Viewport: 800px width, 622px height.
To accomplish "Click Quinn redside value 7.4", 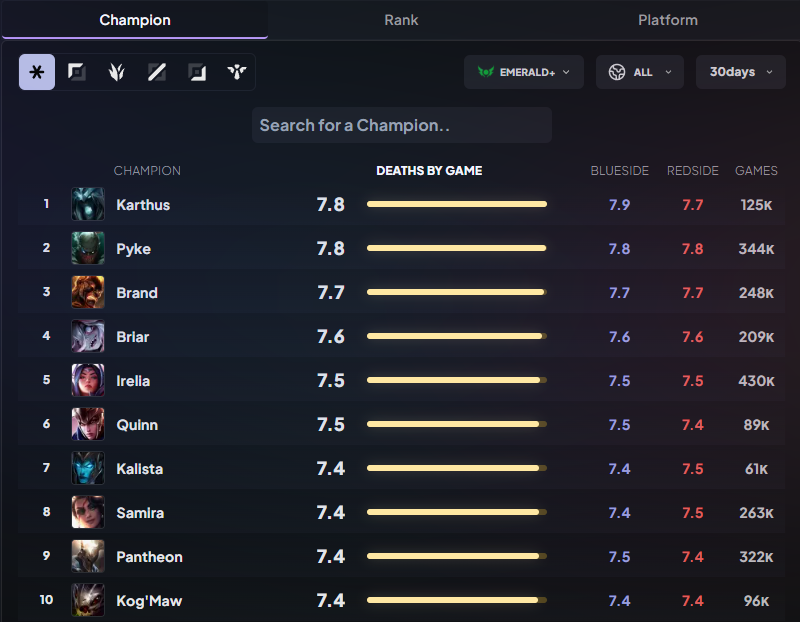I will [x=692, y=425].
